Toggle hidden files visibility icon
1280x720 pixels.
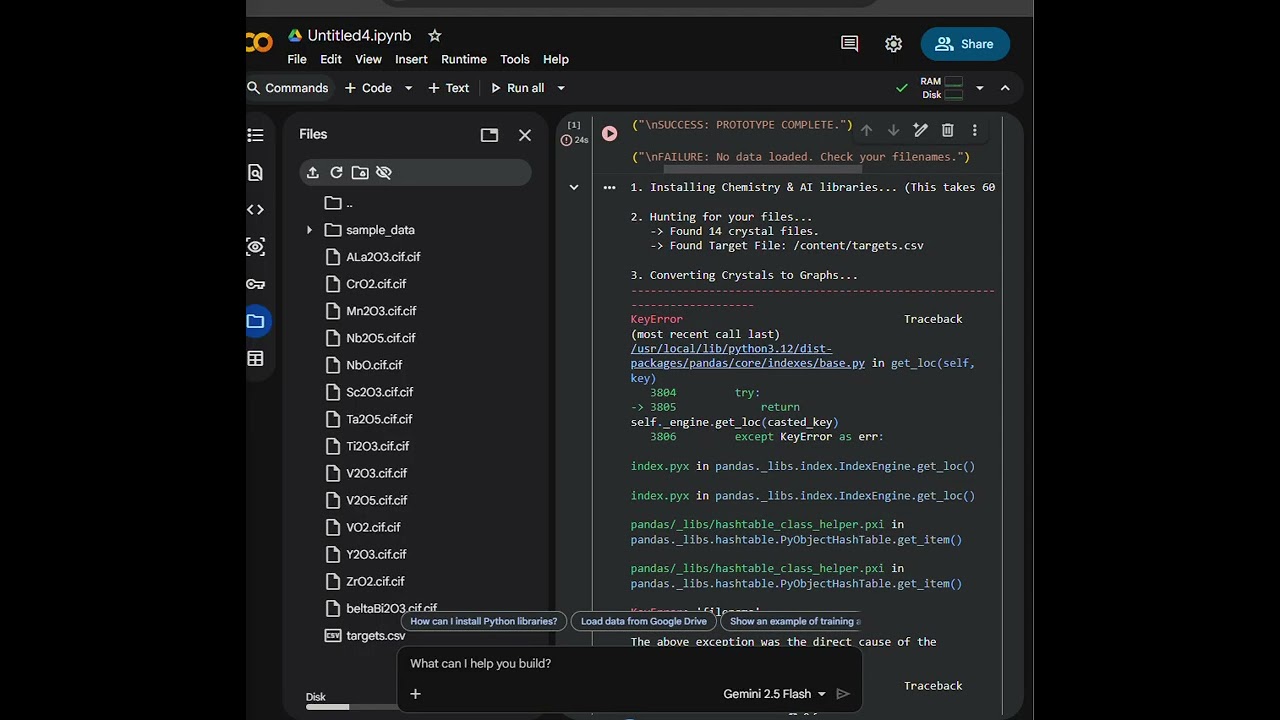pyautogui.click(x=384, y=173)
